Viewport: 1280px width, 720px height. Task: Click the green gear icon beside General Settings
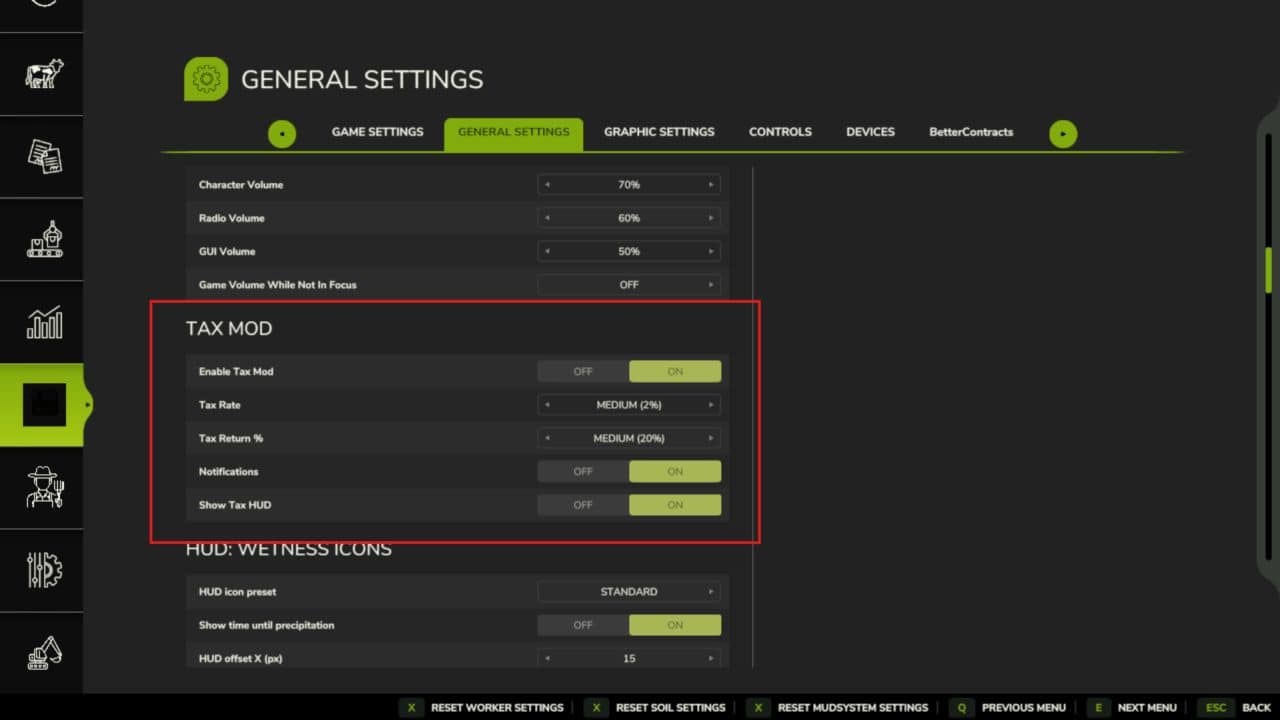click(206, 78)
